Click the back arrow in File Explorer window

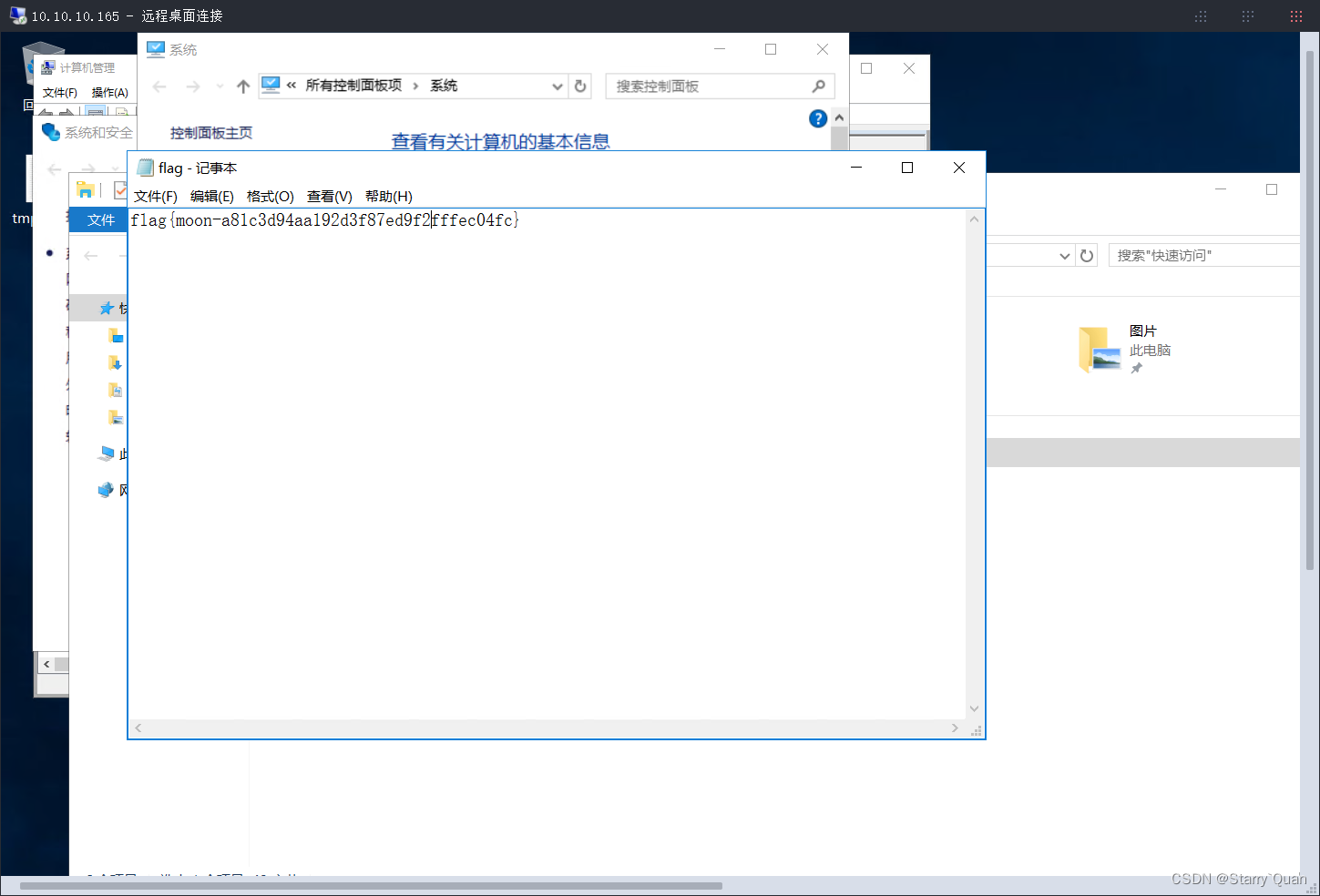point(91,256)
